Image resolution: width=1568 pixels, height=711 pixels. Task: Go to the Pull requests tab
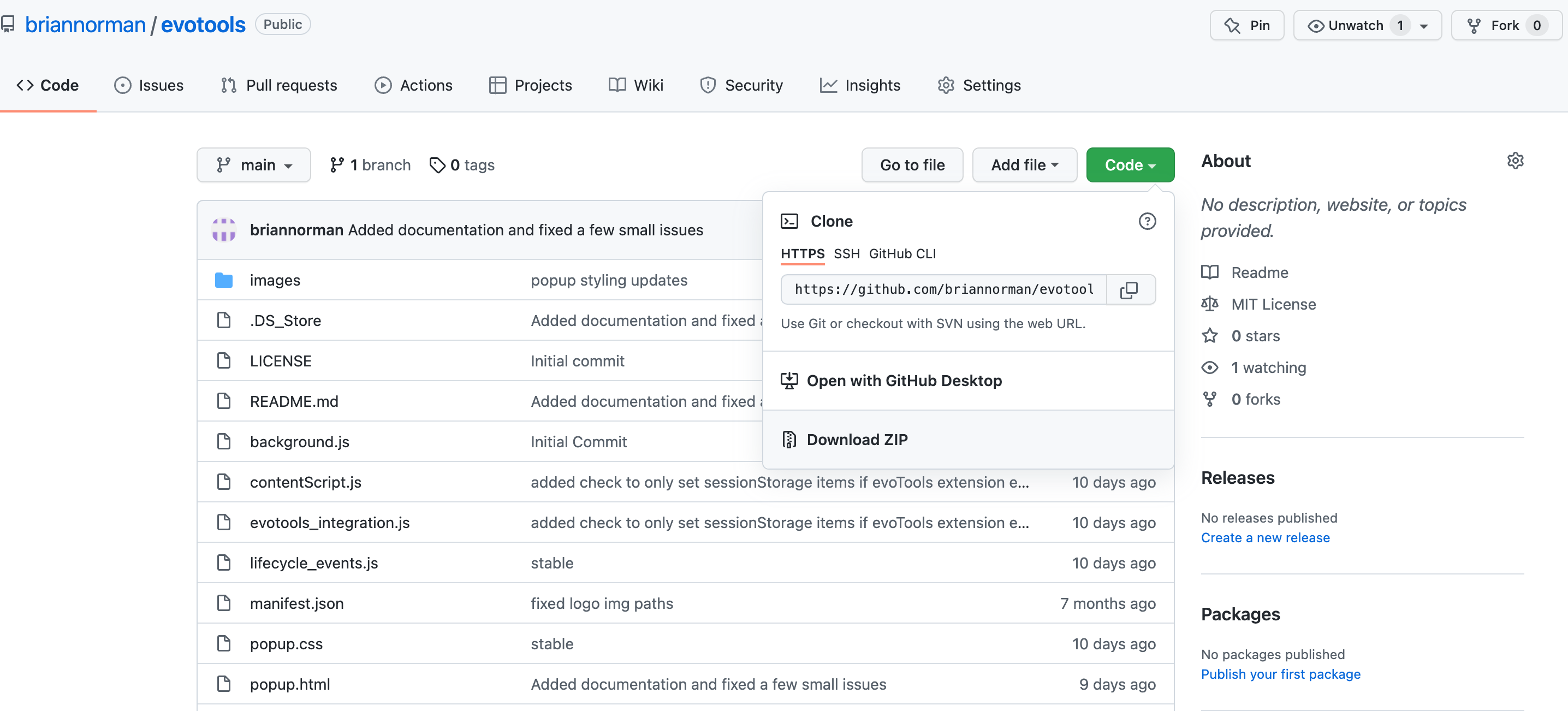pos(279,85)
